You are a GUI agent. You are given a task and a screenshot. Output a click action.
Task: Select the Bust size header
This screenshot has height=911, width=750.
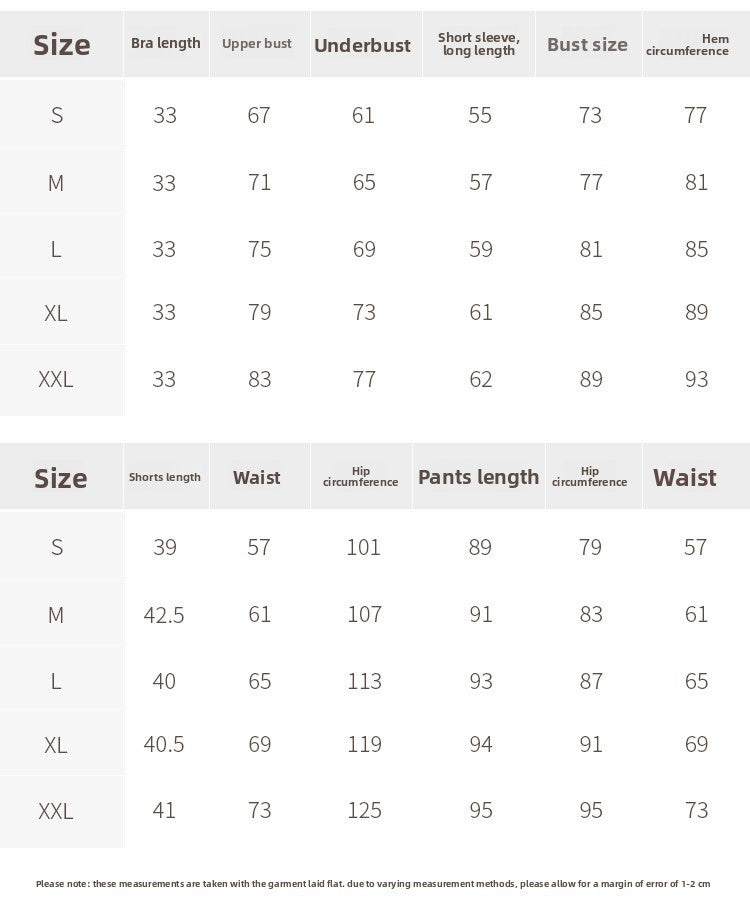click(x=587, y=45)
